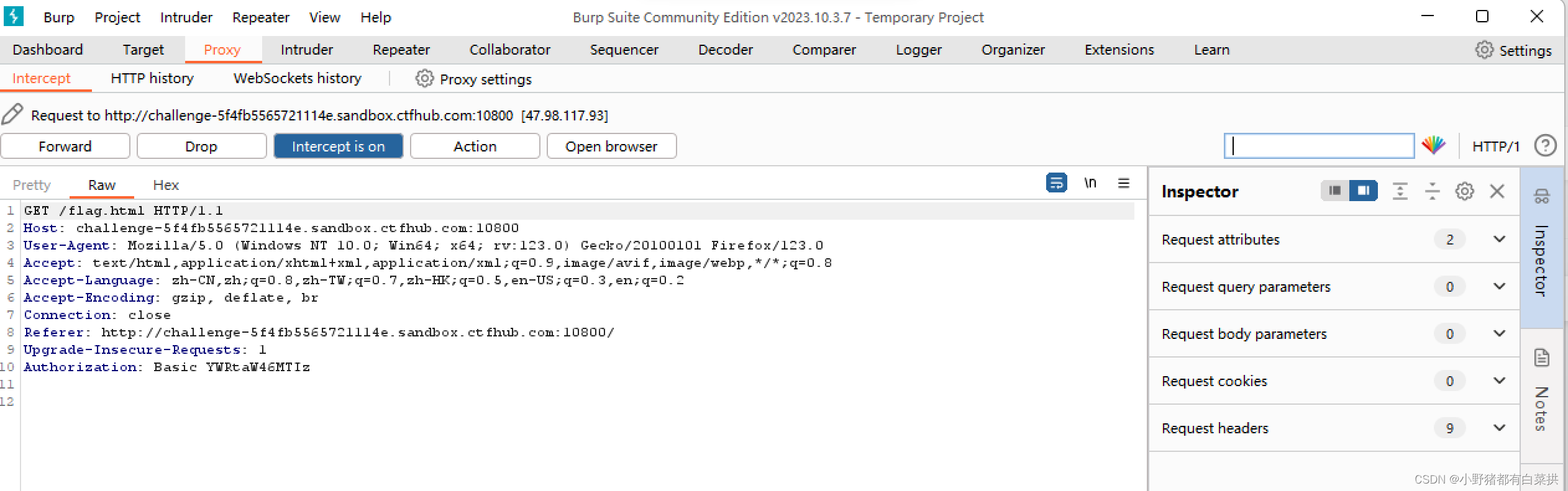Open Burp Settings in the top right corner
1568x491 pixels.
tap(1515, 50)
